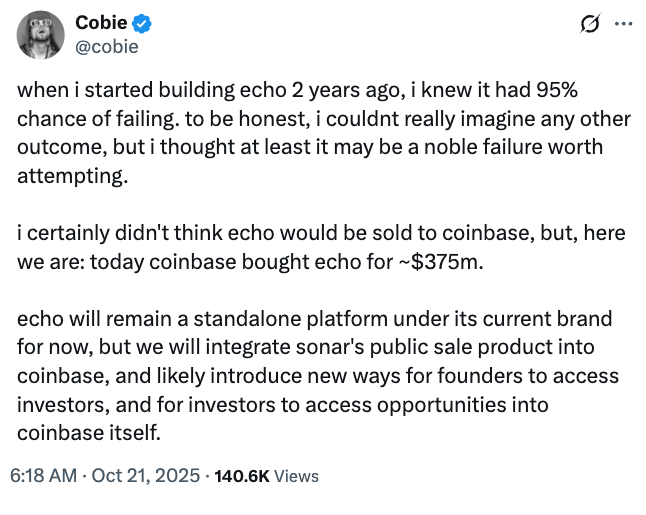Click the Views label
This screenshot has width=646, height=515.
click(x=296, y=476)
